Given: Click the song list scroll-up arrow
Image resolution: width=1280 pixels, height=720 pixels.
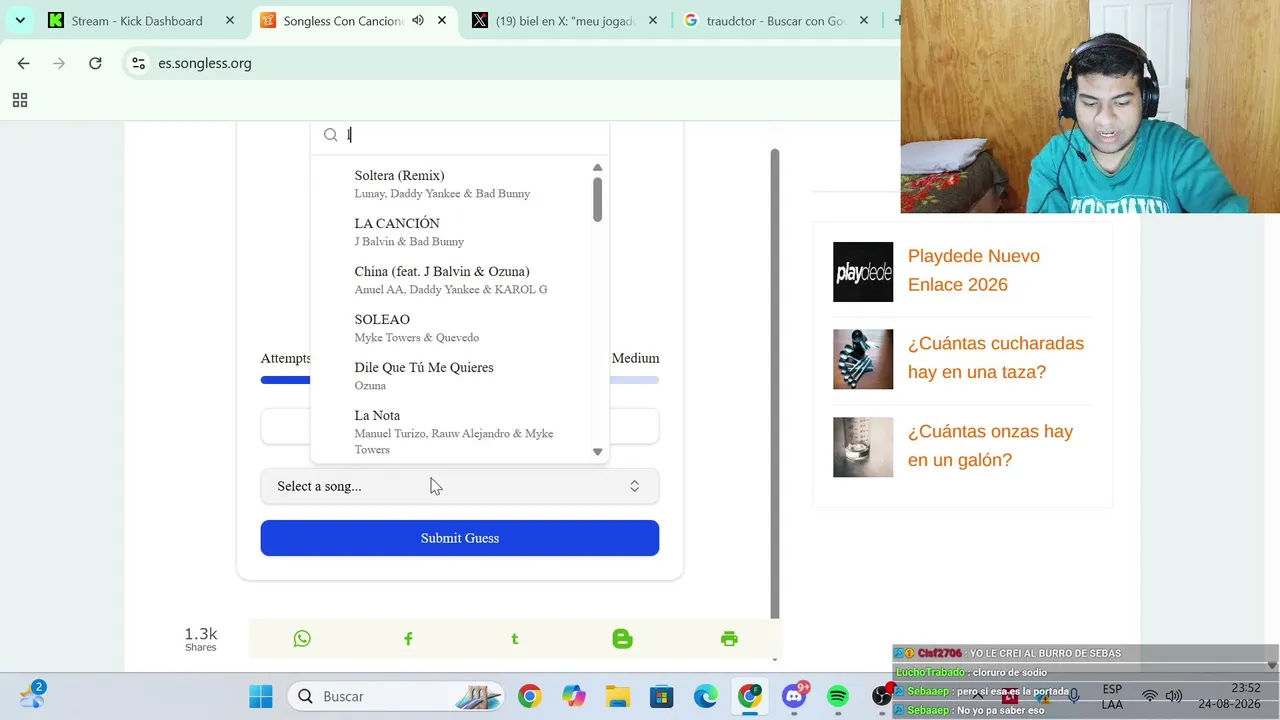Looking at the screenshot, I should 597,168.
